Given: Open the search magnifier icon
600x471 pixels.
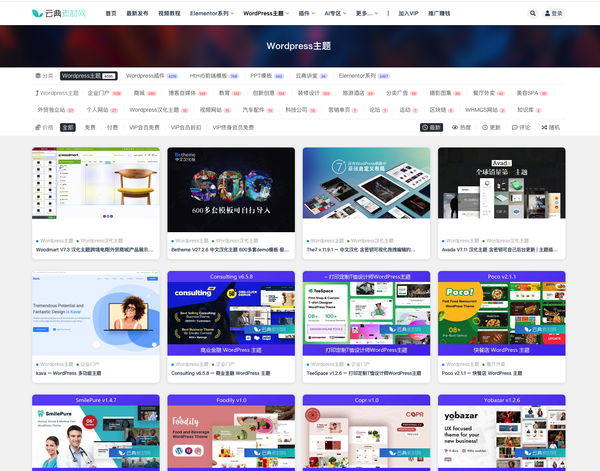Looking at the screenshot, I should tap(533, 13).
